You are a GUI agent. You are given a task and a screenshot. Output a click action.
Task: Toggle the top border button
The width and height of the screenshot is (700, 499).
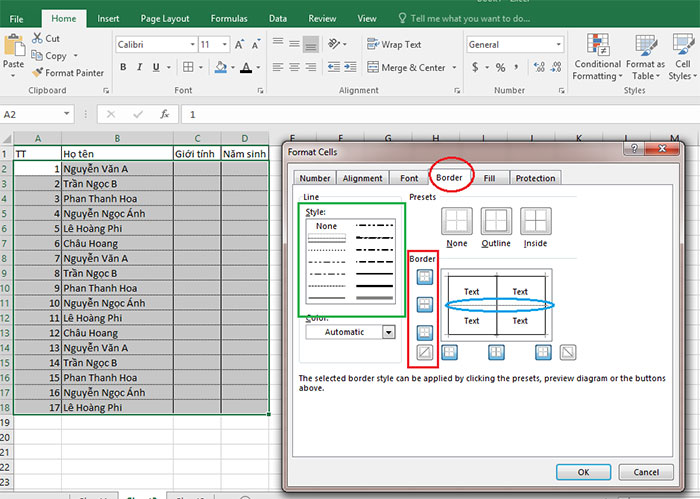pos(427,275)
